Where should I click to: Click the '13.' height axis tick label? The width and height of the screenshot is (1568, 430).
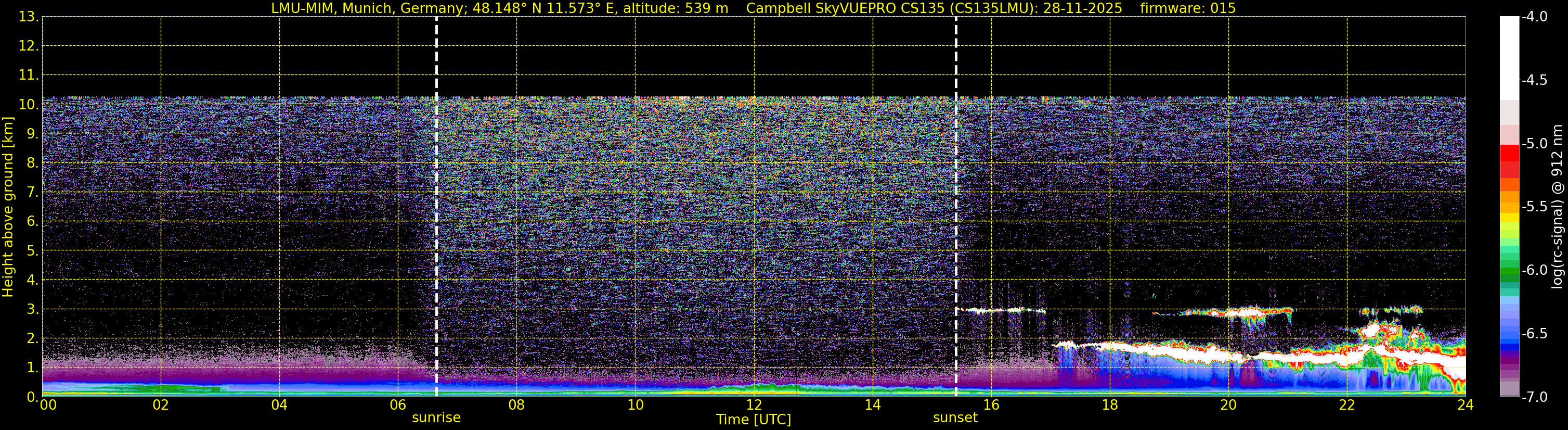(29, 17)
